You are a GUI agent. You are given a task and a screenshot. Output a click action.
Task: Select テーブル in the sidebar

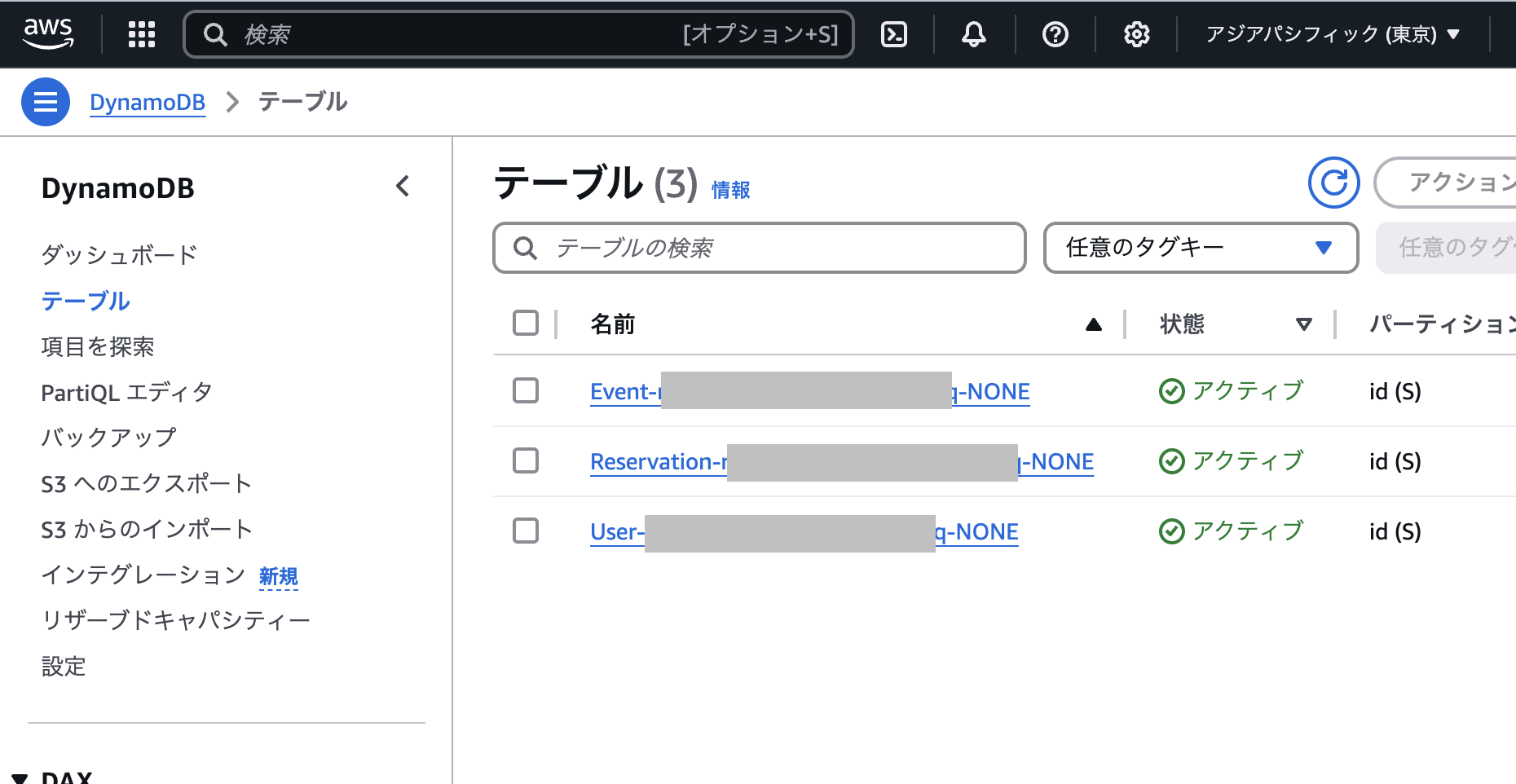point(86,301)
